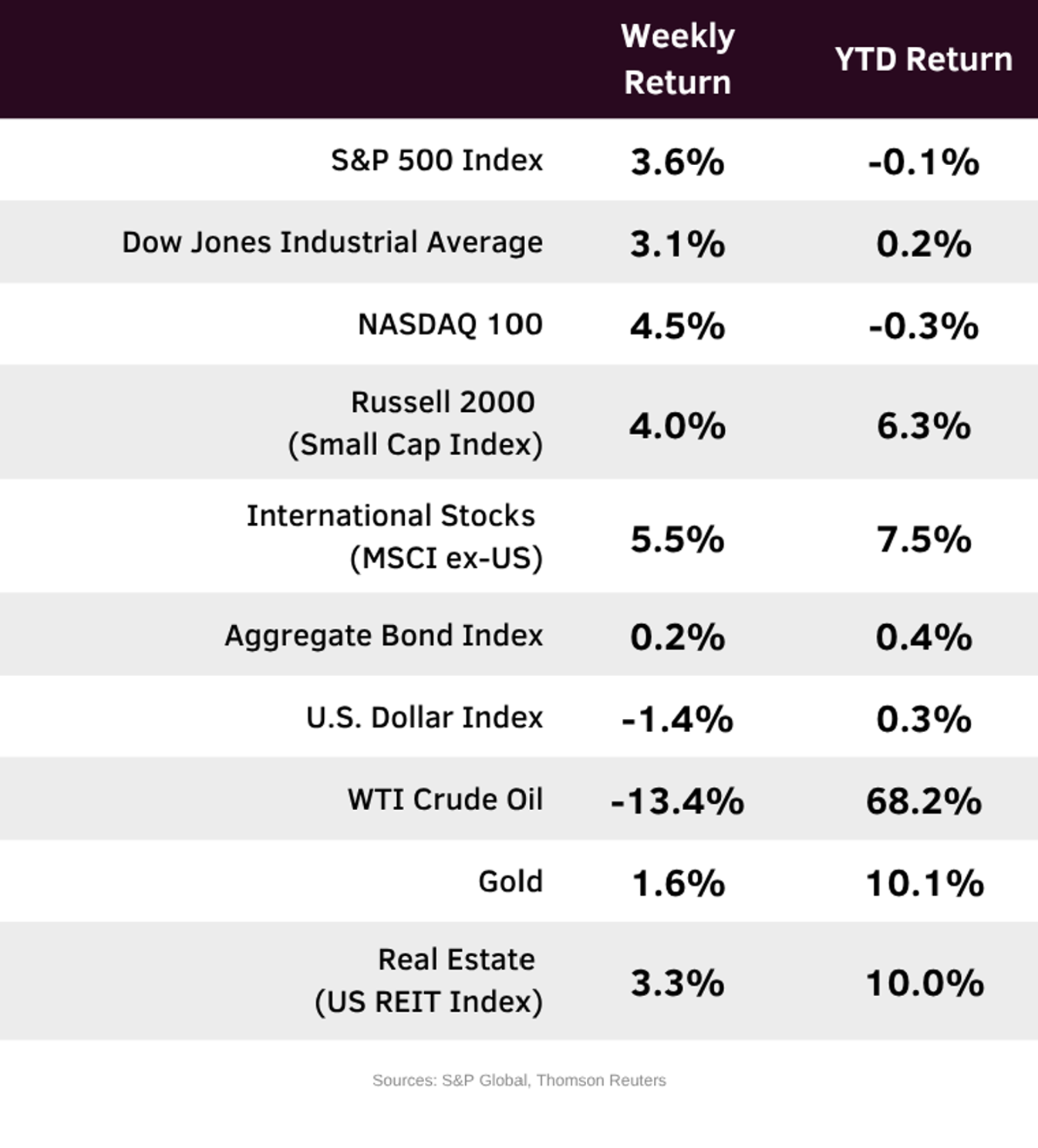Click the Dow Jones Industrial Average label
1038x1148 pixels.
click(332, 242)
